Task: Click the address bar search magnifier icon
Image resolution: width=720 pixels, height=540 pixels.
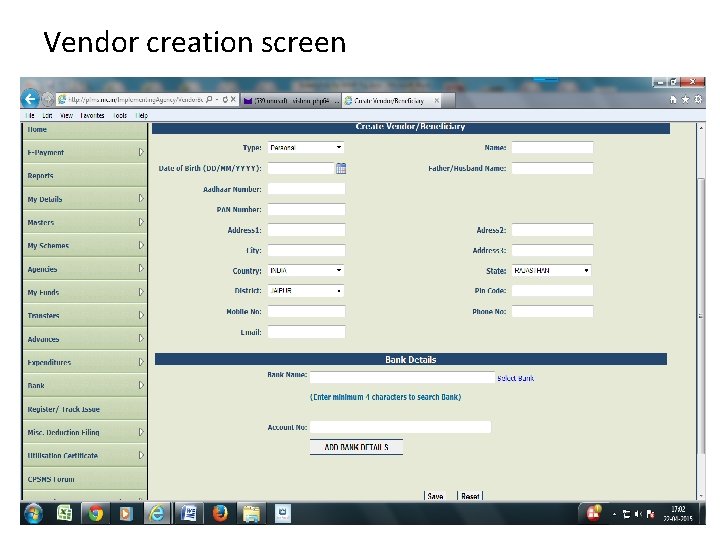Action: [x=209, y=99]
